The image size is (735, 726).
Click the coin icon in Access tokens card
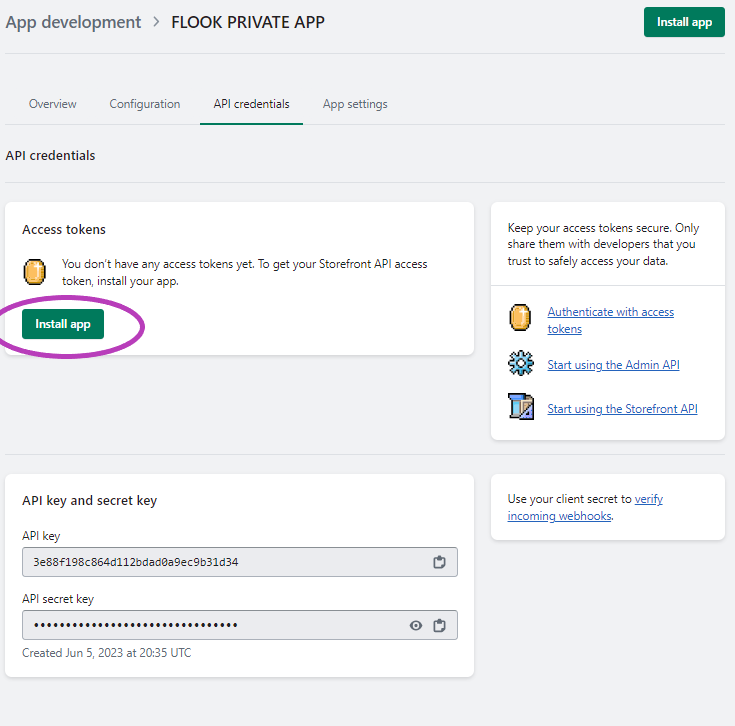(x=35, y=272)
